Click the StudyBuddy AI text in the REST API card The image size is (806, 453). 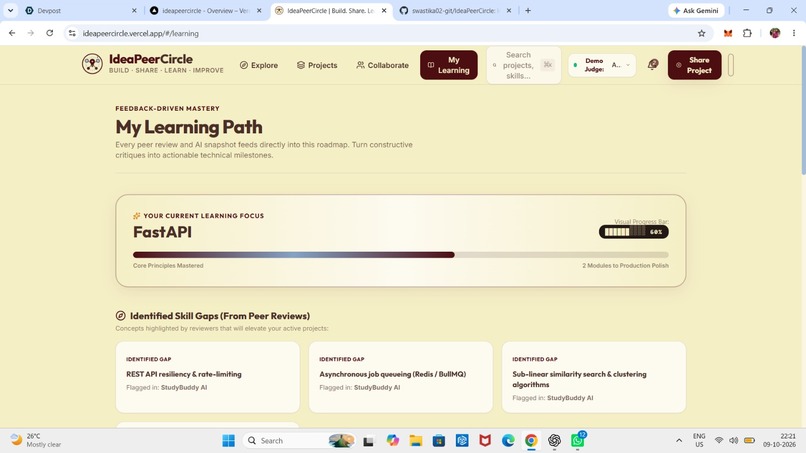pyautogui.click(x=184, y=387)
